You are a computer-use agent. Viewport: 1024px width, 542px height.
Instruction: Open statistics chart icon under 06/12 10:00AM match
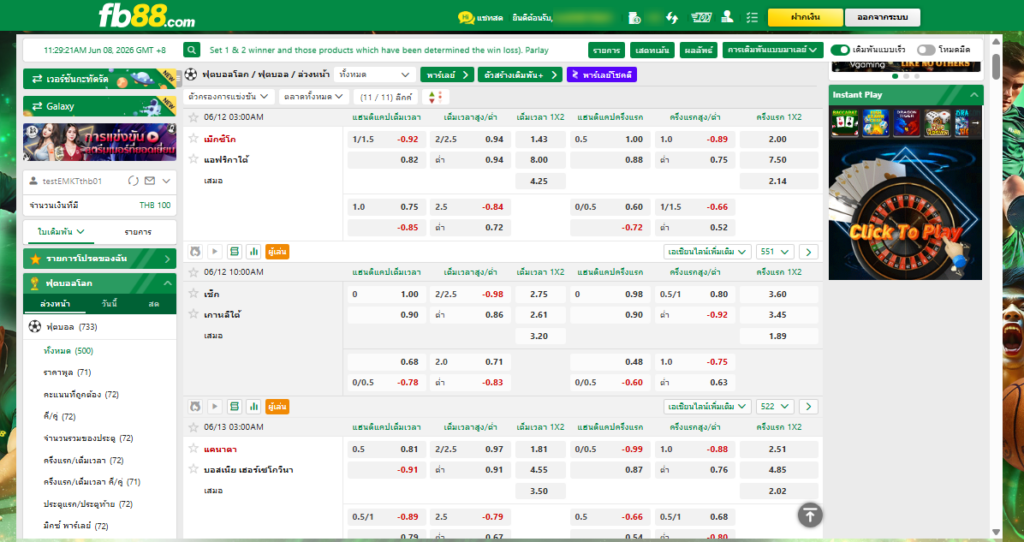pyautogui.click(x=253, y=406)
